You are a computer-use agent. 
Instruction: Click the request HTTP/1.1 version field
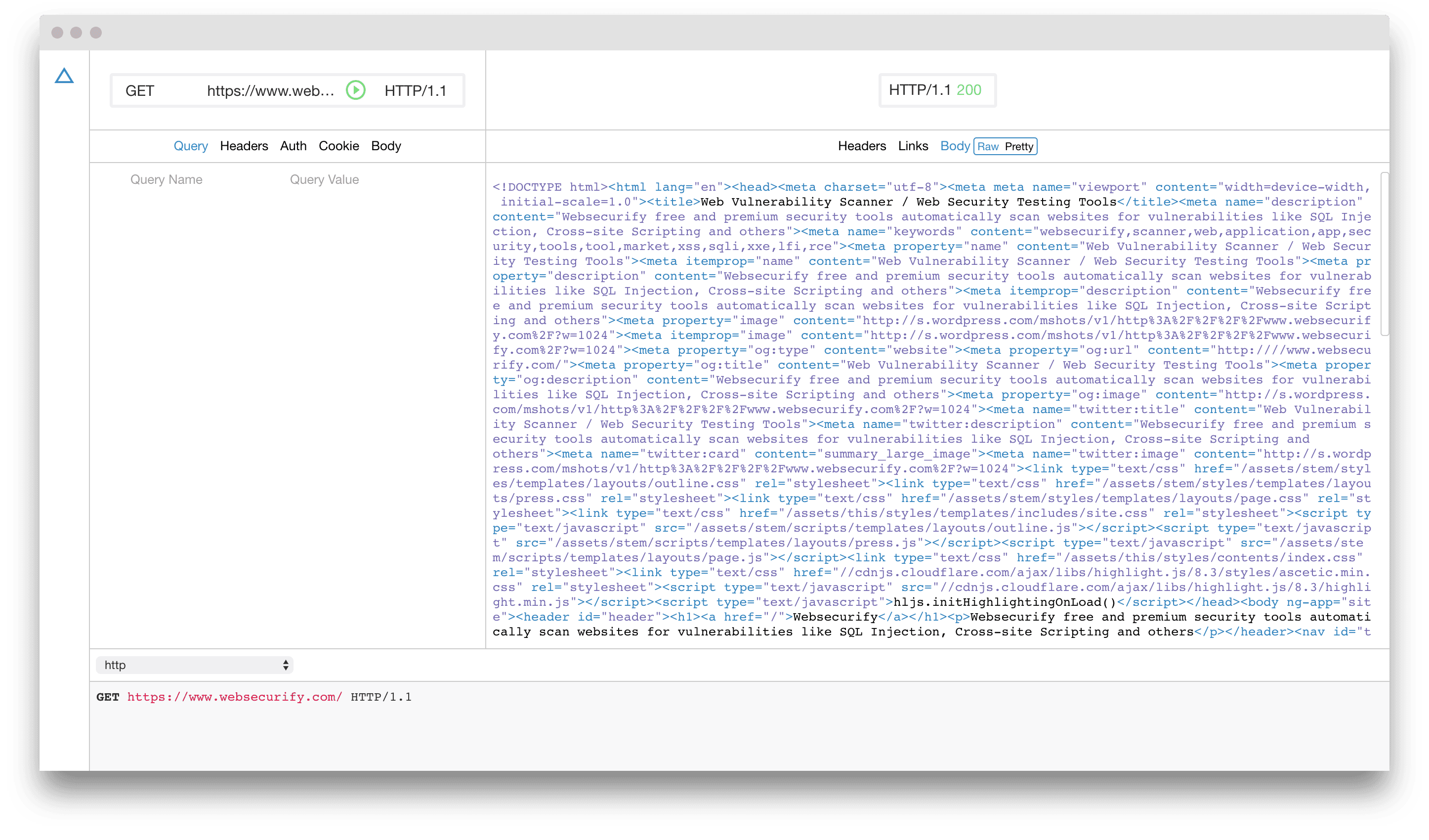click(x=415, y=91)
